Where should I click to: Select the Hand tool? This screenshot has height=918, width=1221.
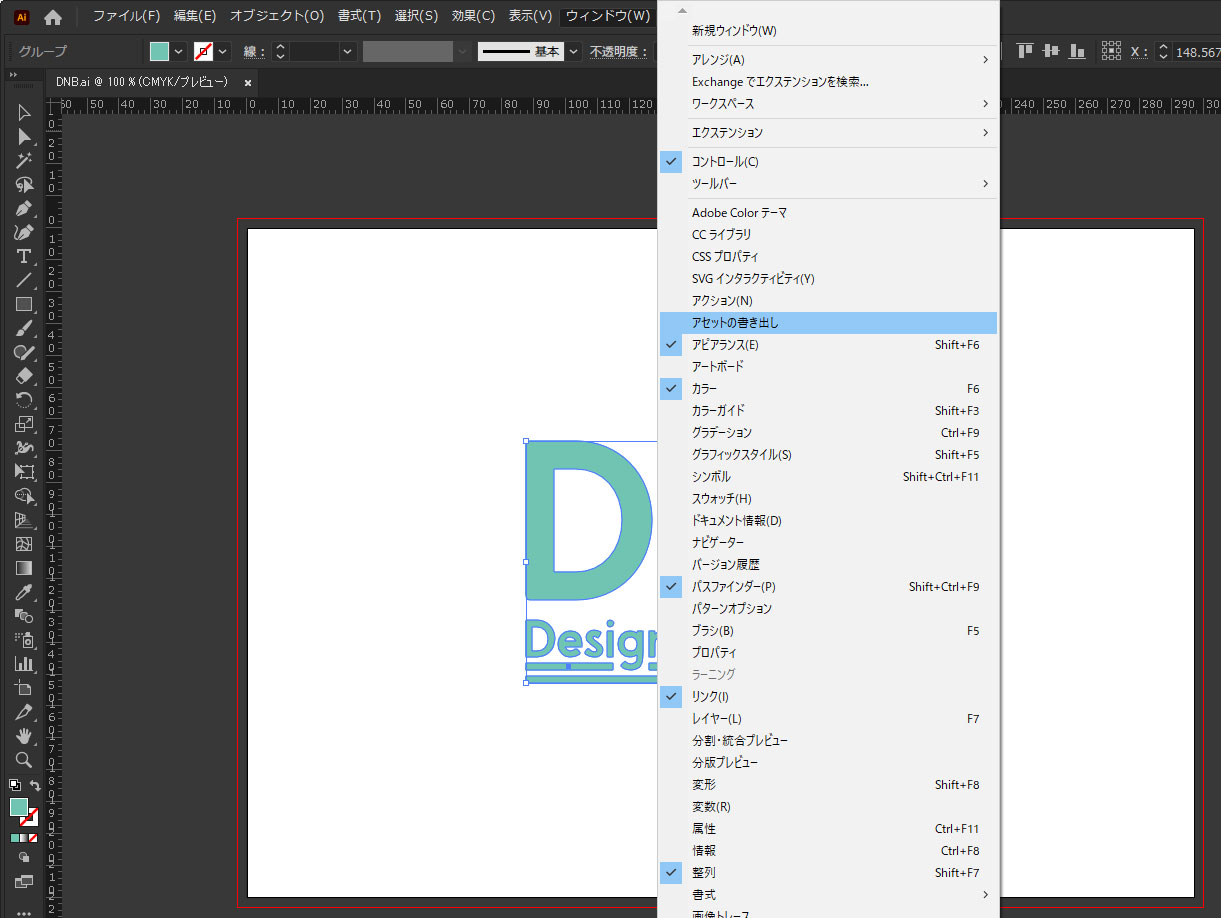pos(24,734)
